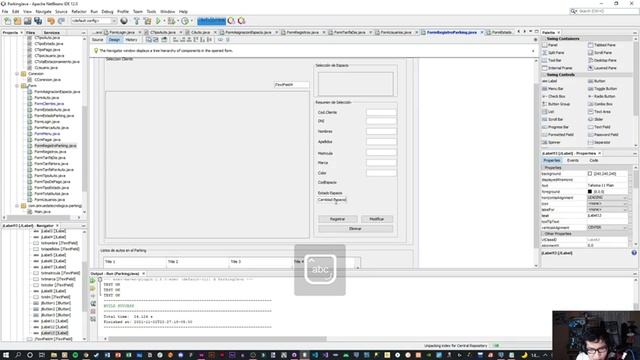Click the Clean and Build icon
This screenshot has height=360, width=640.
[147, 21]
